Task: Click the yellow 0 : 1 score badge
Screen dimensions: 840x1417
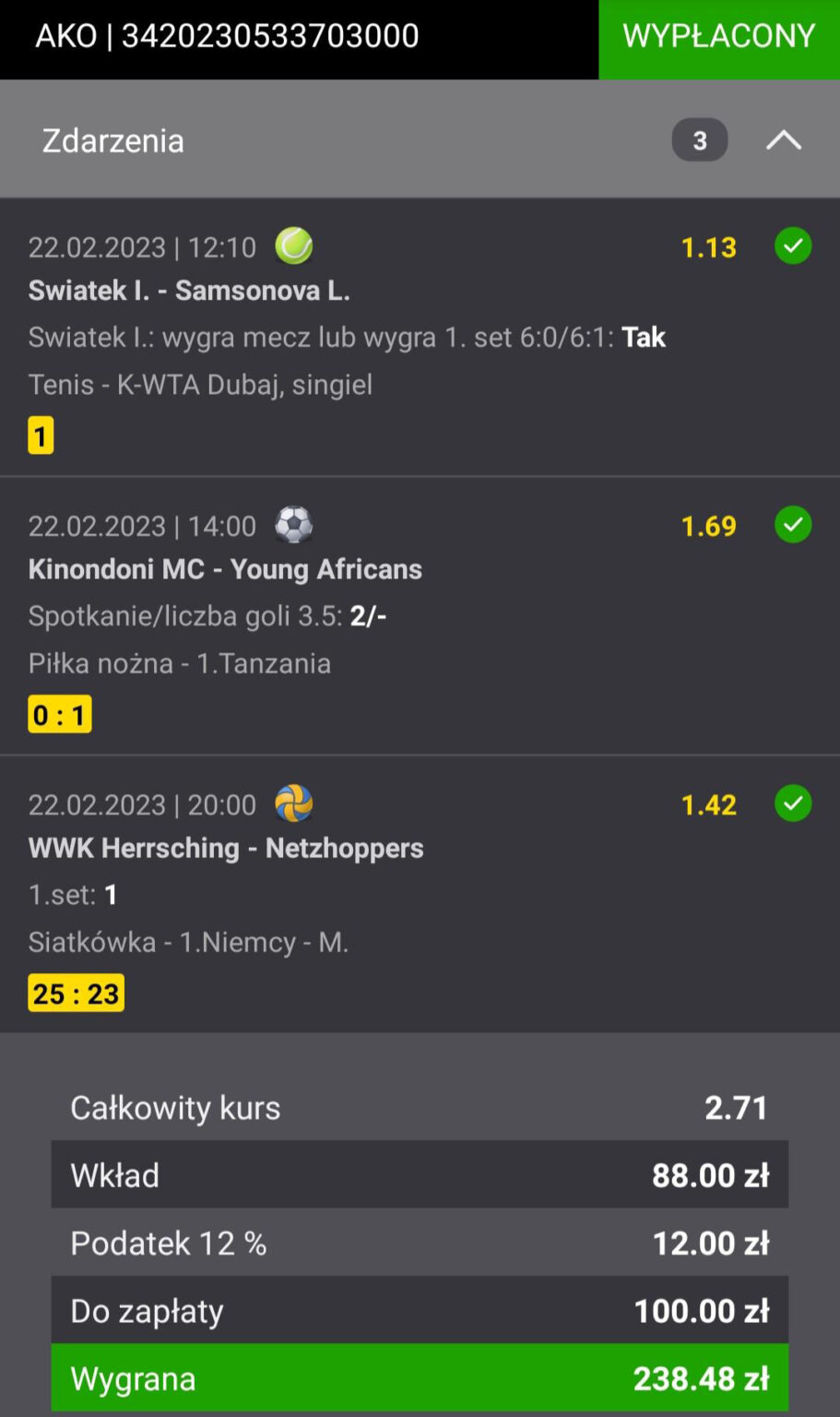Action: pos(60,715)
